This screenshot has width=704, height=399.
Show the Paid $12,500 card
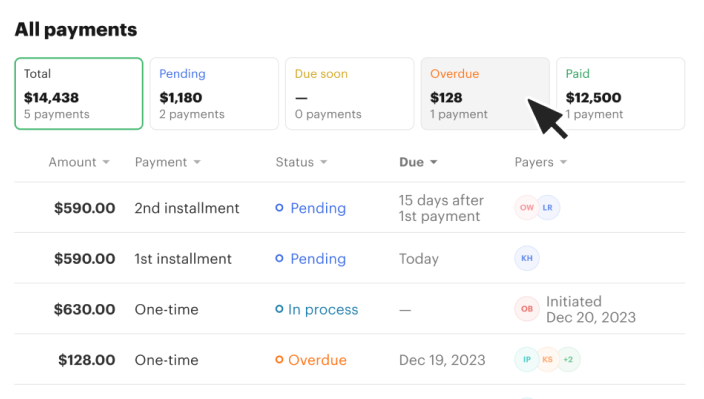click(x=620, y=93)
